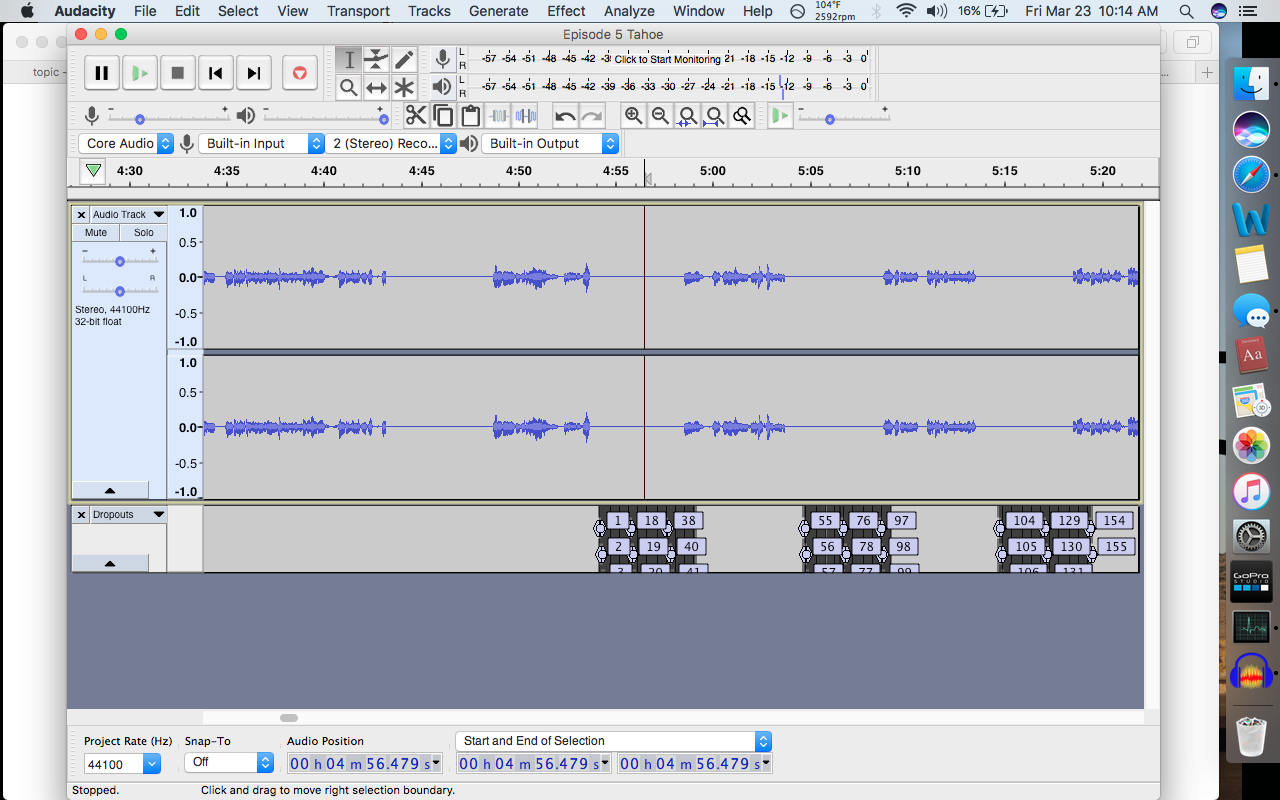The image size is (1280, 800).
Task: Solo the Audio Track
Action: (143, 232)
